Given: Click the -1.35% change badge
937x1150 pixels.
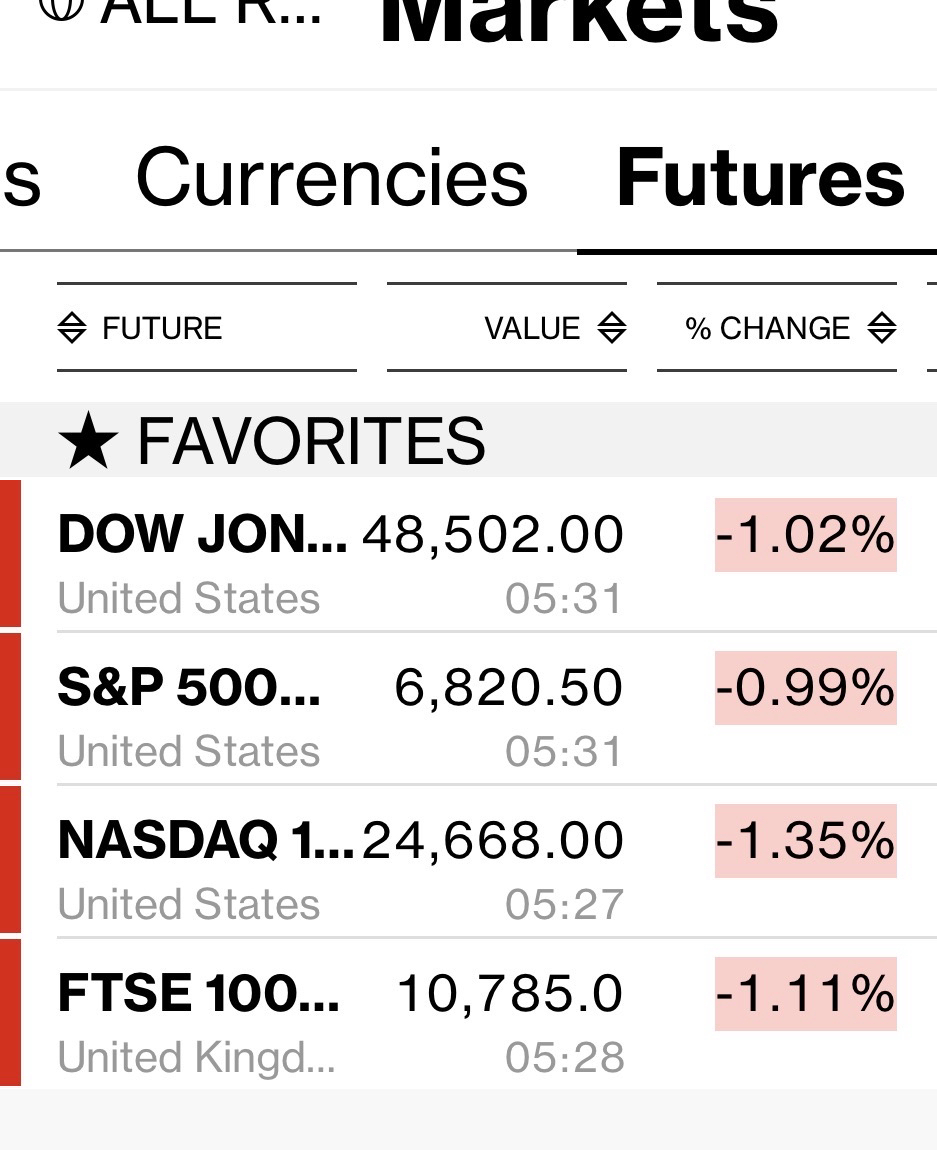Looking at the screenshot, I should tap(805, 841).
